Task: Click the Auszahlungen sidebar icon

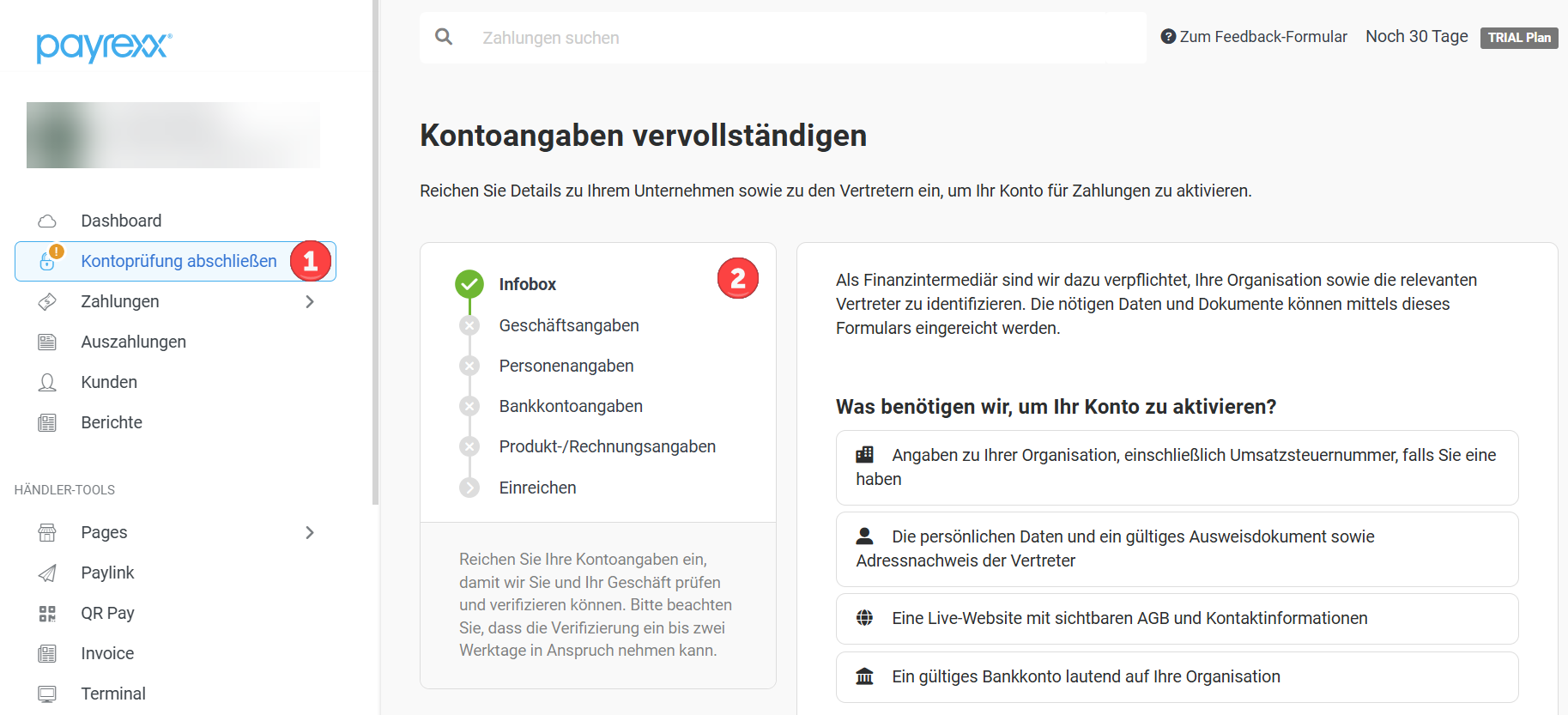Action: click(47, 342)
